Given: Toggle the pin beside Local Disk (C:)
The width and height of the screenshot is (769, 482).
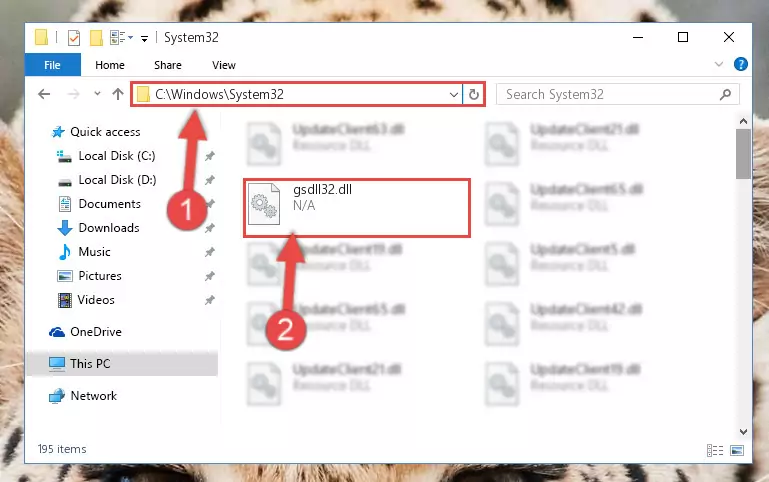Looking at the screenshot, I should [210, 156].
